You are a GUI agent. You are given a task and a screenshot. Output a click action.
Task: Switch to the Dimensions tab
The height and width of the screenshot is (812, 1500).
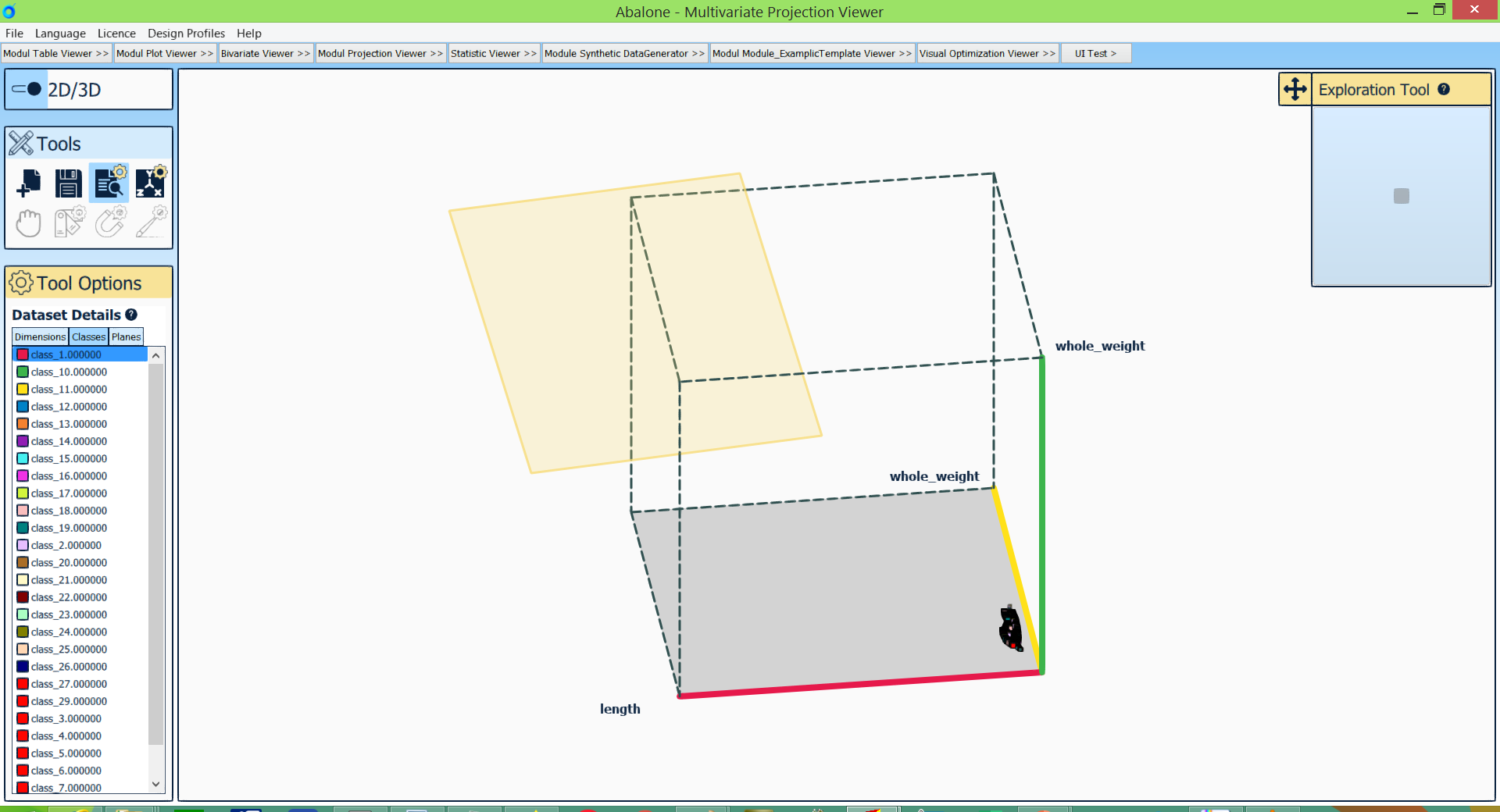(x=40, y=337)
